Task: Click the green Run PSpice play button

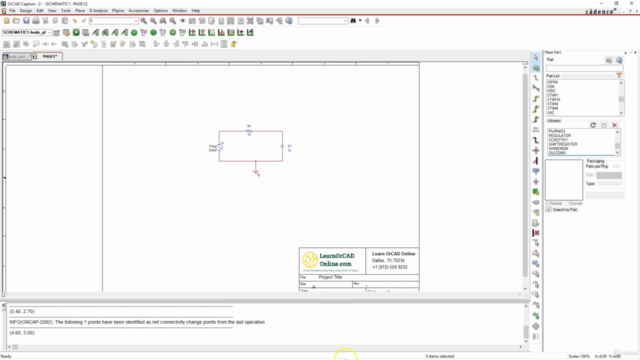Action: [76, 32]
